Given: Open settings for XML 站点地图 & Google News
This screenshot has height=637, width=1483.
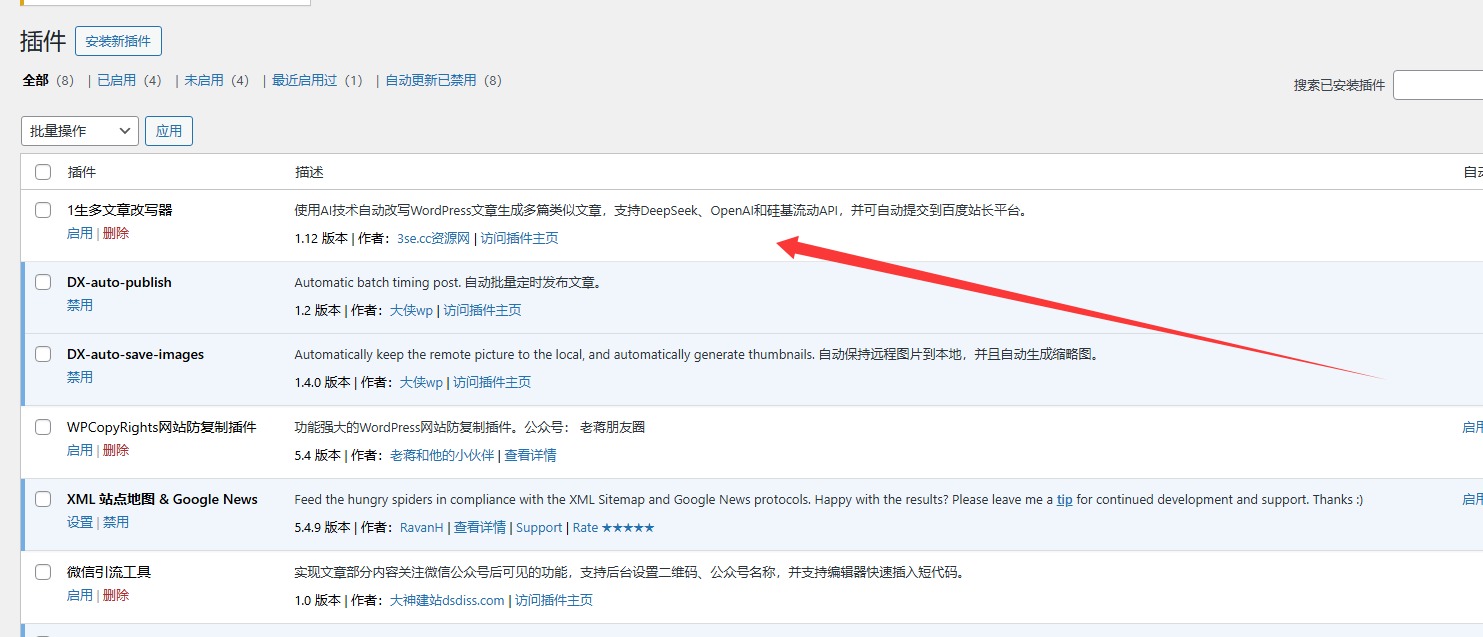Looking at the screenshot, I should coord(79,521).
